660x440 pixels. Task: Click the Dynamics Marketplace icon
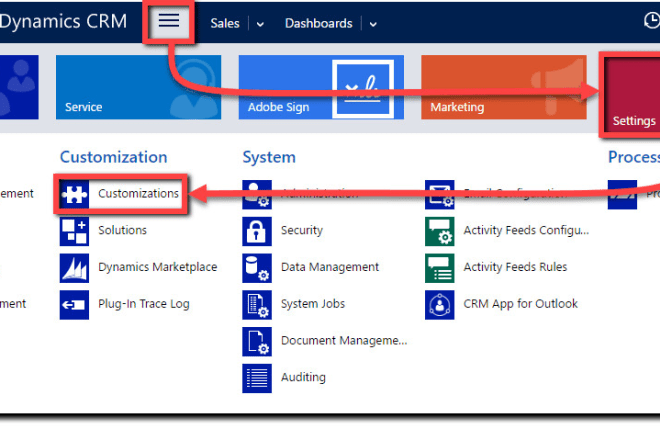click(75, 268)
